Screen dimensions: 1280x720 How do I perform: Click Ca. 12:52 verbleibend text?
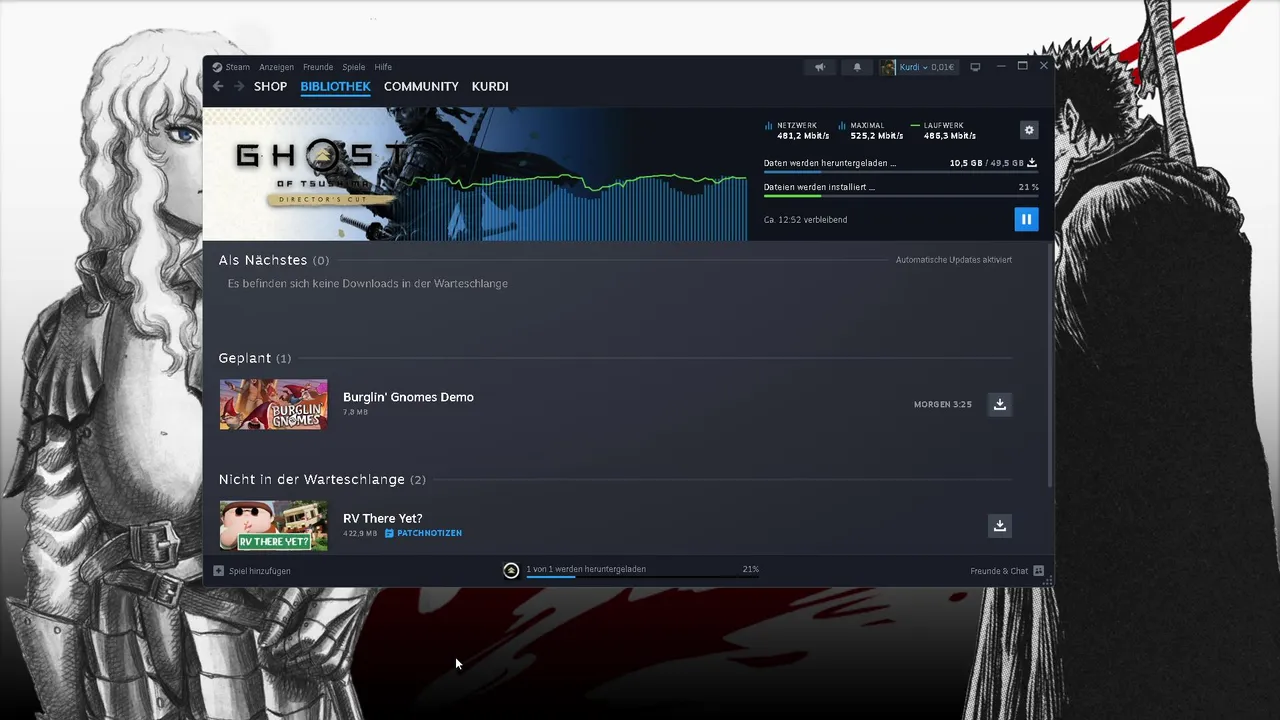coord(805,219)
